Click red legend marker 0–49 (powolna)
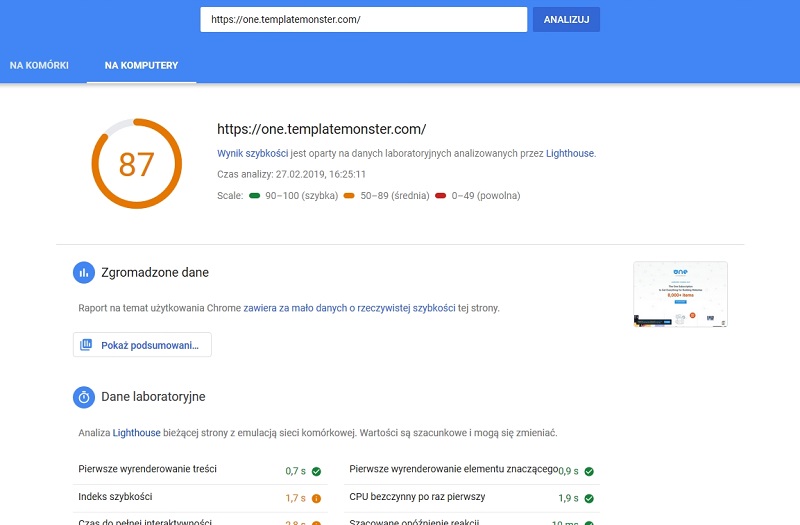The image size is (800, 525). point(440,195)
